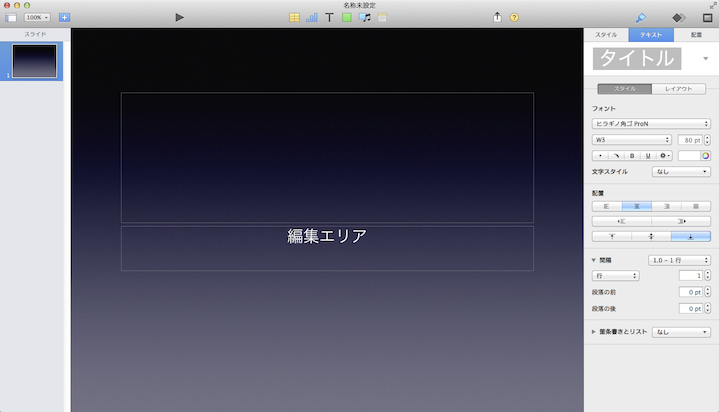Insert a table from toolbar

click(294, 17)
